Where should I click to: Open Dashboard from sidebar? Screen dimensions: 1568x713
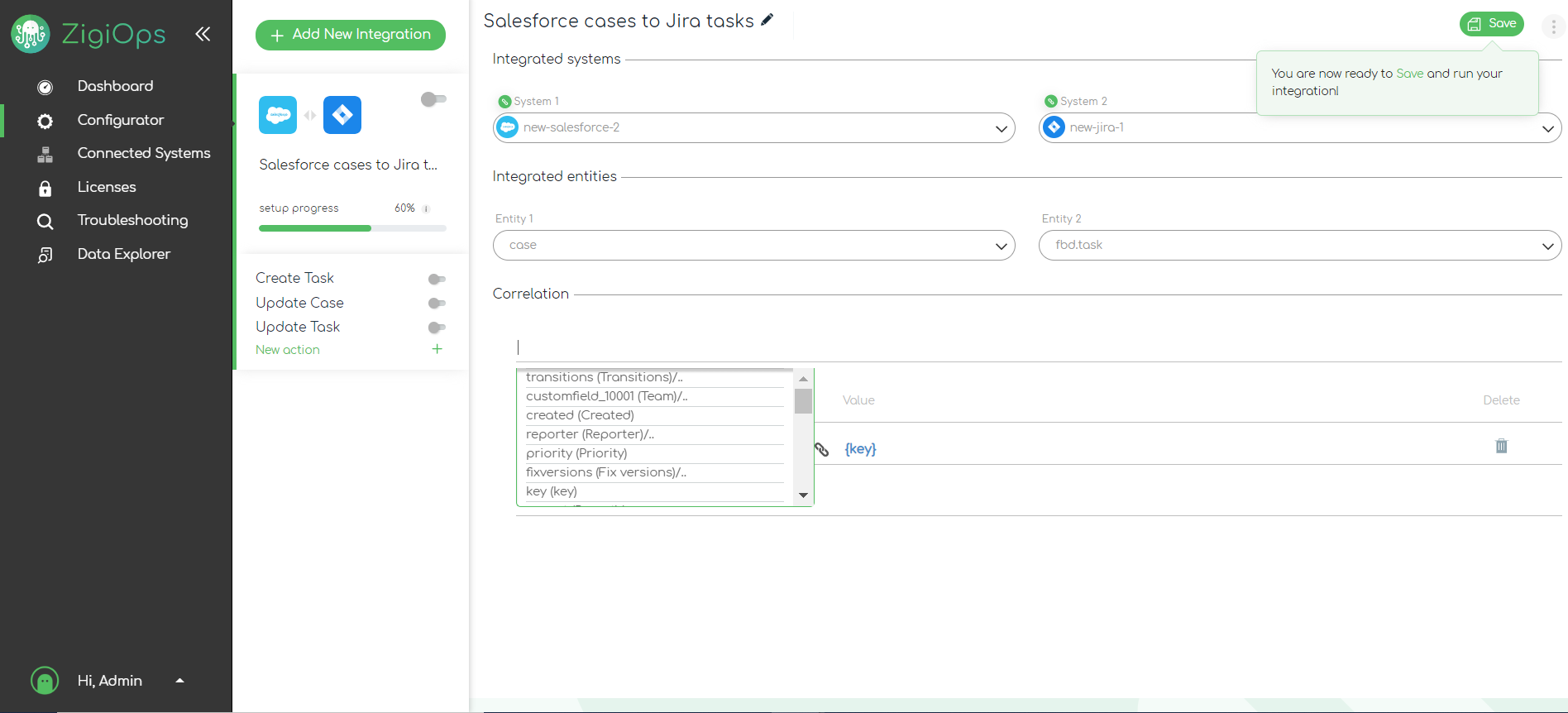(115, 86)
